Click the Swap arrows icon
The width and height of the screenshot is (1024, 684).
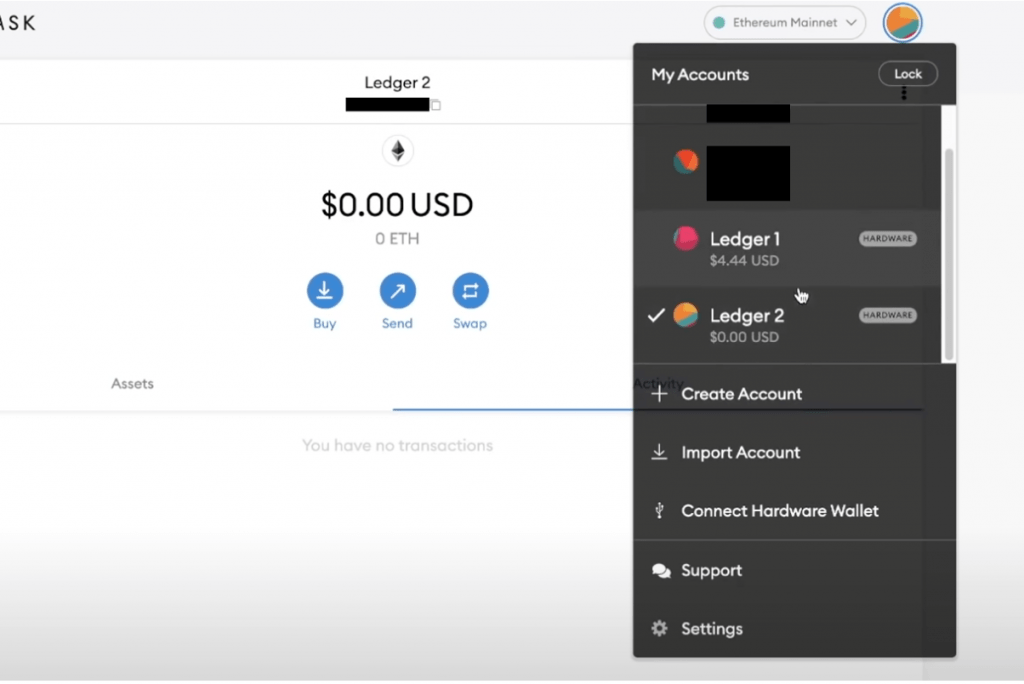tap(470, 291)
